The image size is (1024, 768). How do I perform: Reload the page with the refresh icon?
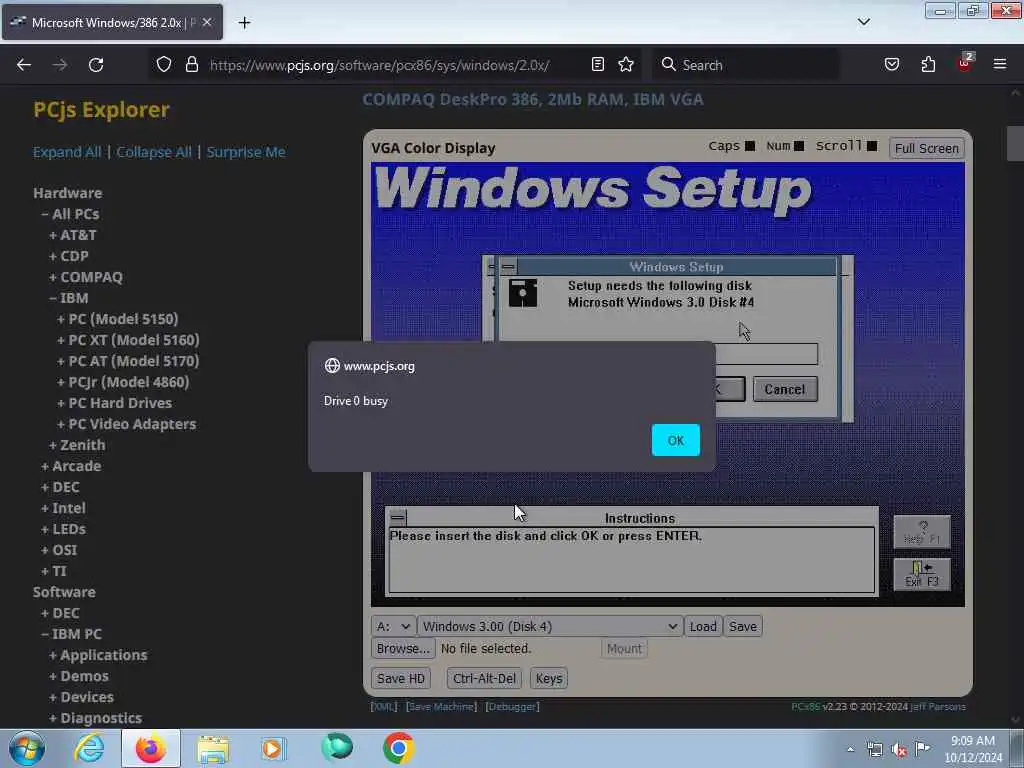coord(96,65)
